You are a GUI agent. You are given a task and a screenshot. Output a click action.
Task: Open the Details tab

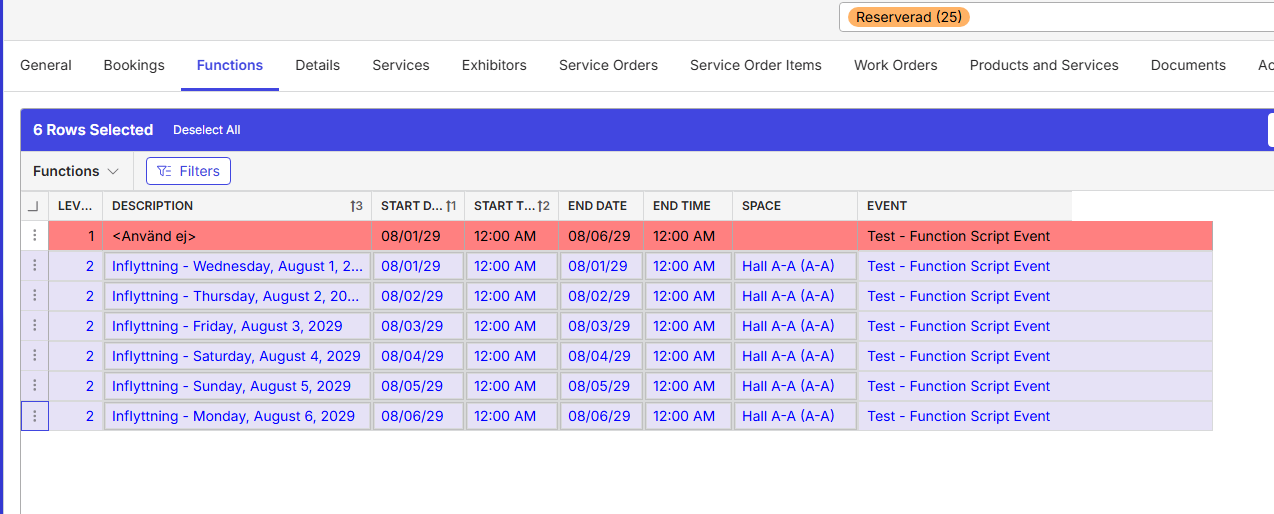click(318, 65)
